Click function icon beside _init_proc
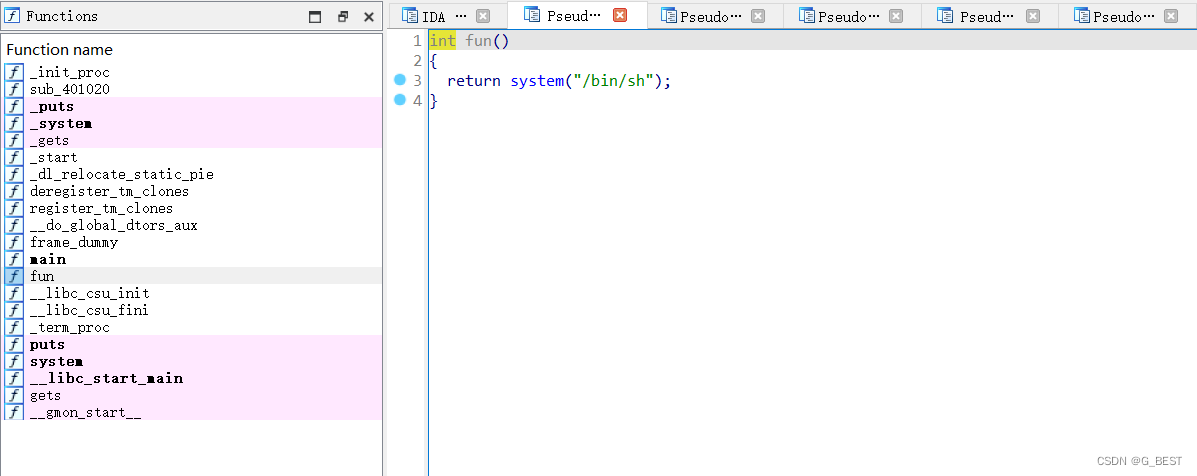Viewport: 1197px width, 476px height. (14, 72)
